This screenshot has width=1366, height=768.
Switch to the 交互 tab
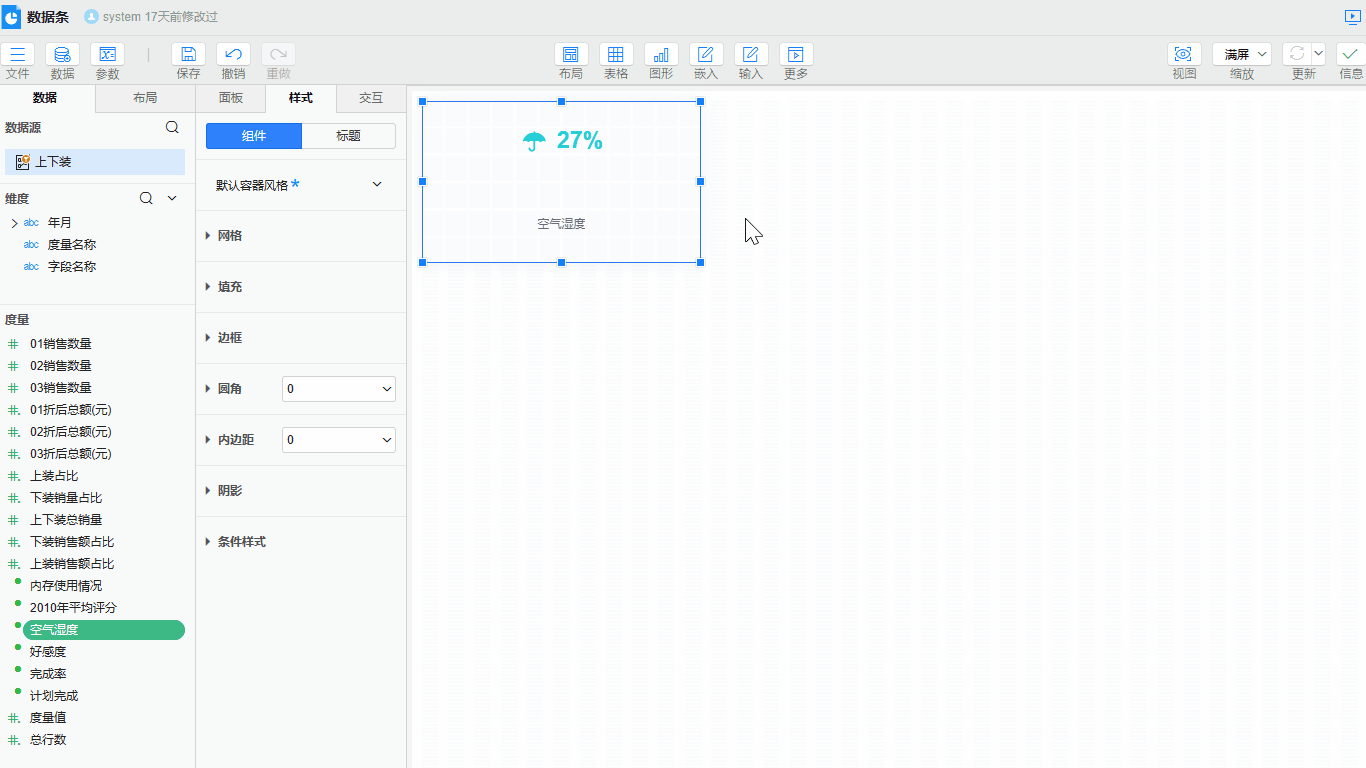point(371,98)
